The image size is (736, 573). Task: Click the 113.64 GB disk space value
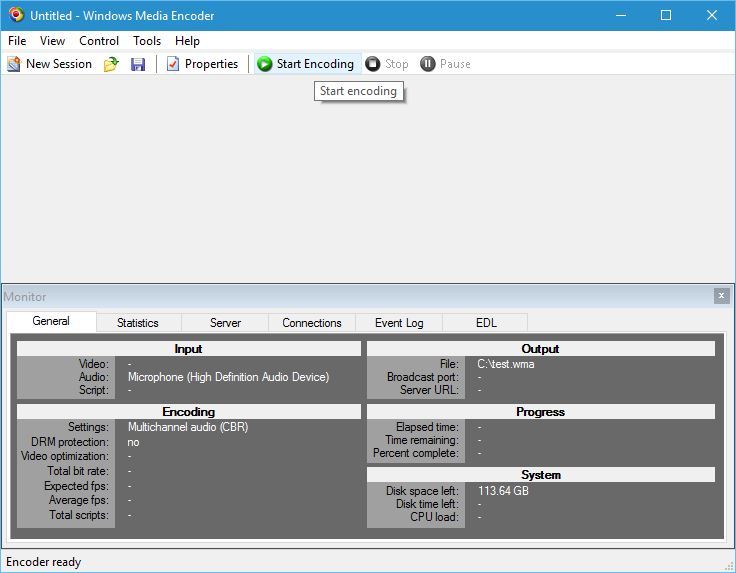click(503, 491)
